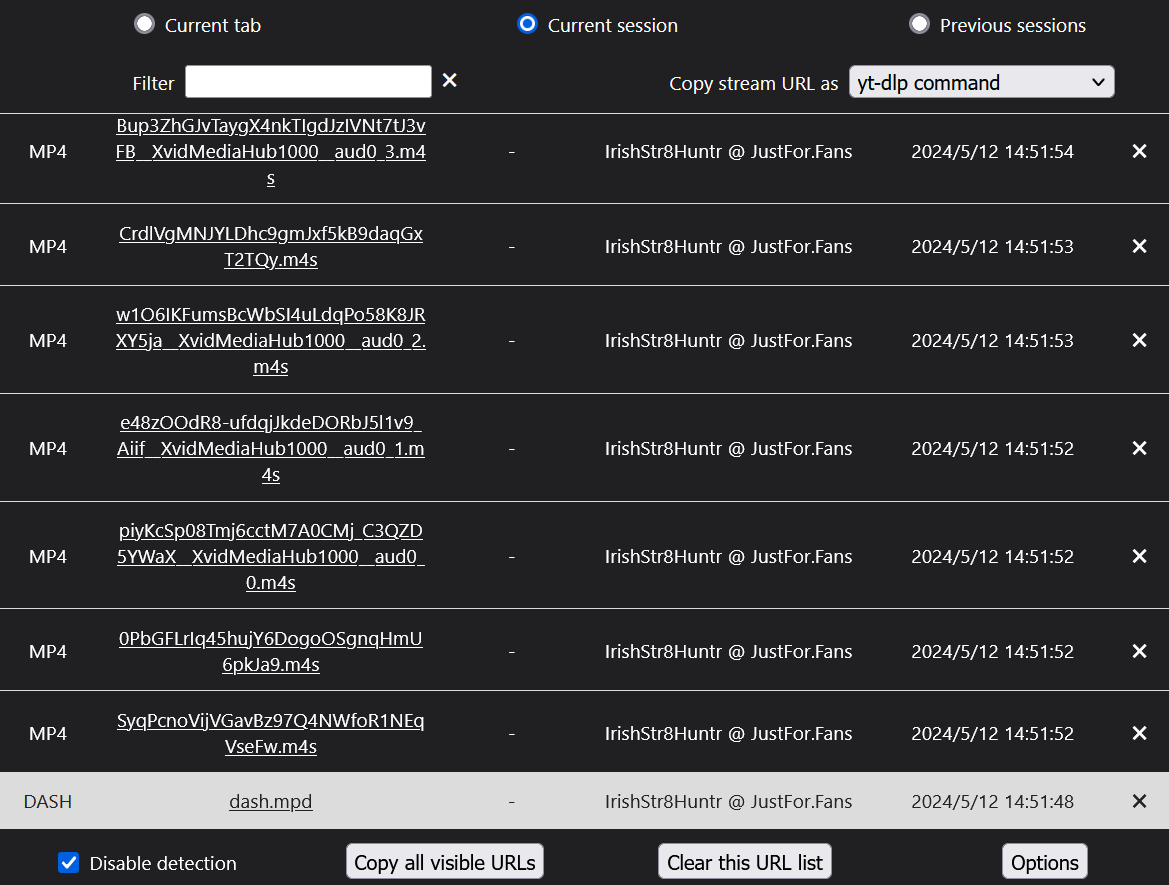Remove the CrdlVgMNJYLDhc9gmJxf5kB9daqGxT2TQy.m4s entry
The width and height of the screenshot is (1169, 885).
coord(1138,246)
